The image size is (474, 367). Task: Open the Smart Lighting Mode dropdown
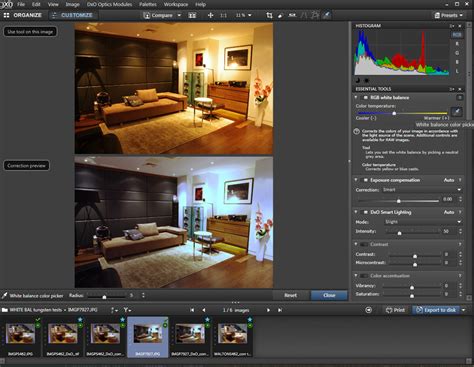coord(423,222)
